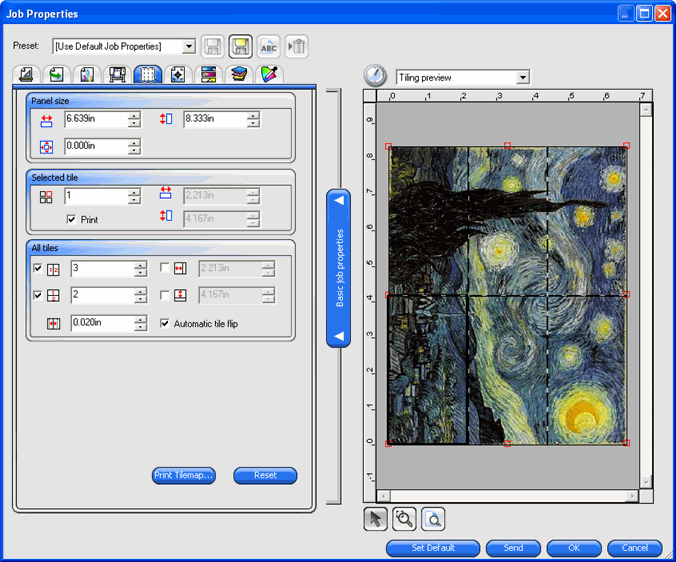Open the stacked layers tab
Image resolution: width=676 pixels, height=562 pixels.
click(x=238, y=74)
